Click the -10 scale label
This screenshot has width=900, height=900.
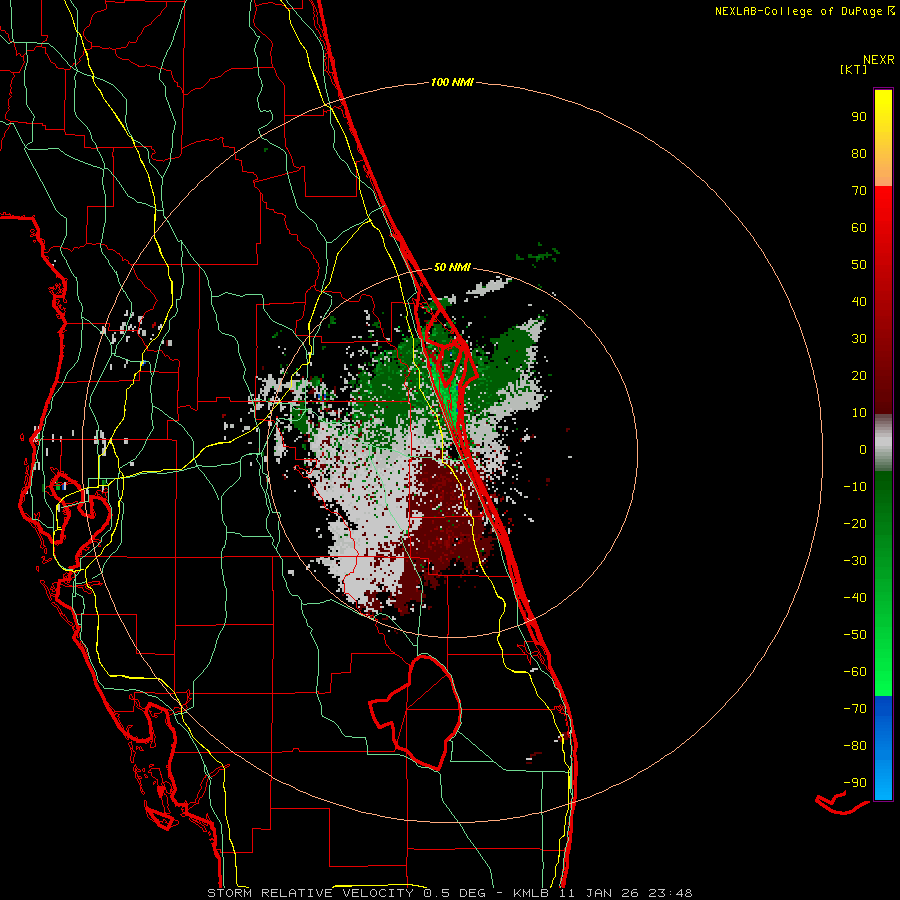coord(855,487)
